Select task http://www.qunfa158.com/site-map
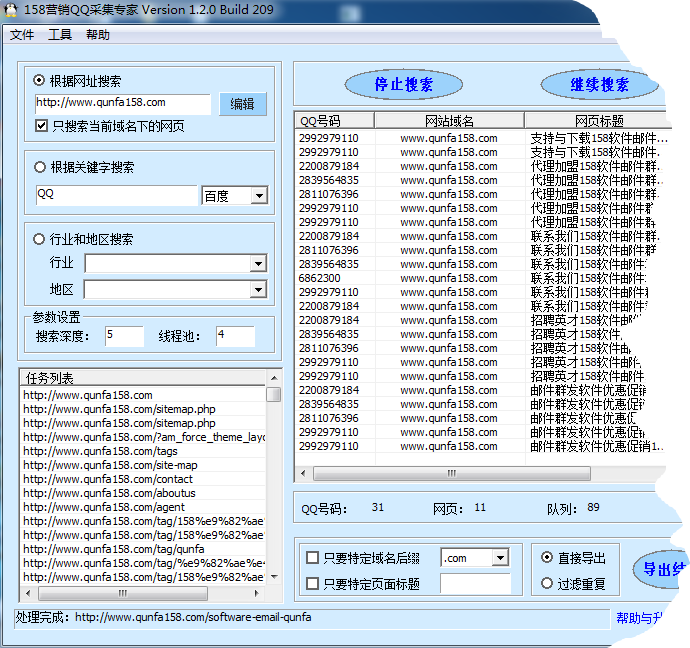The image size is (690, 648). (x=143, y=465)
